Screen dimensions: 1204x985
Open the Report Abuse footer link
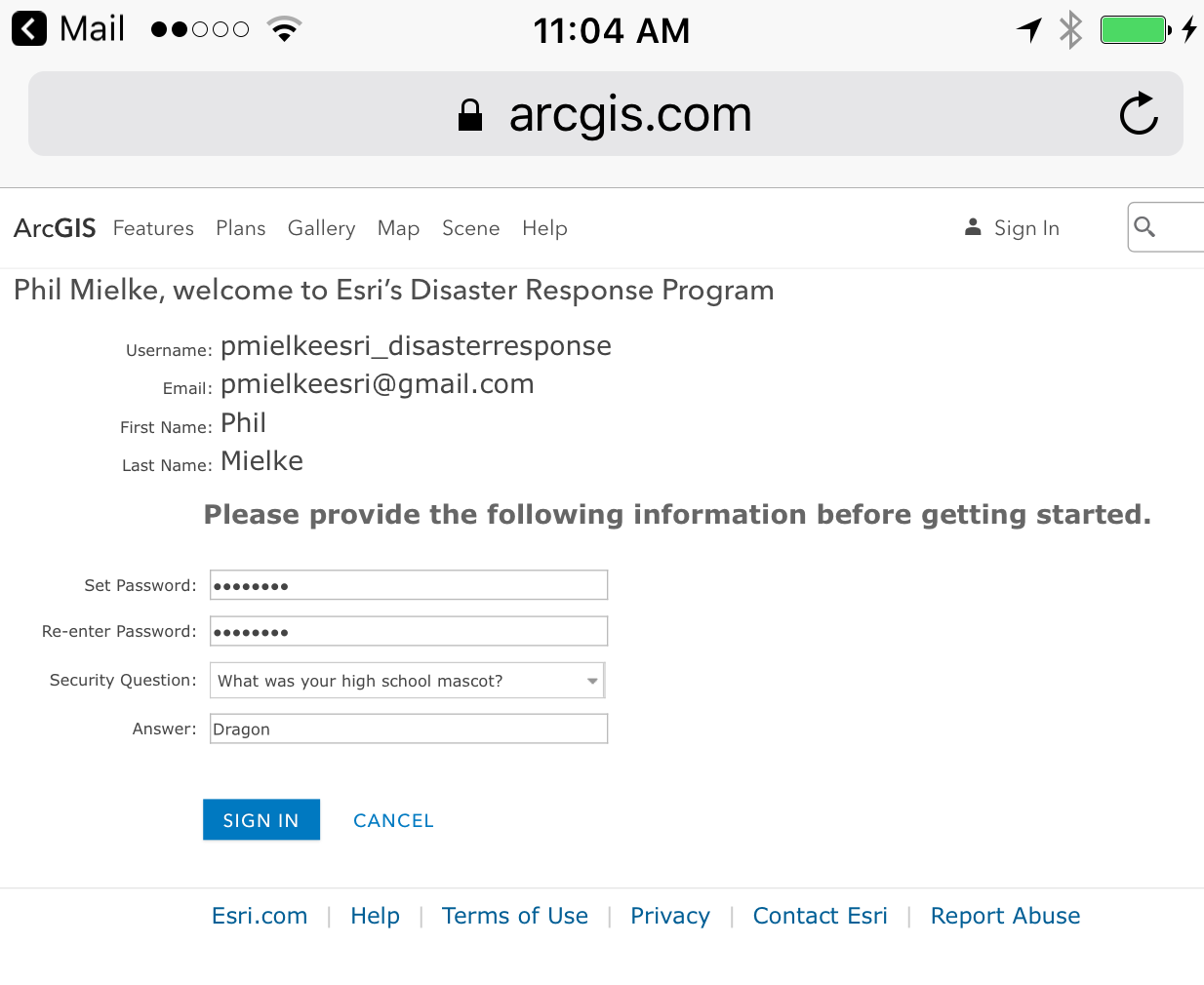(x=1005, y=916)
